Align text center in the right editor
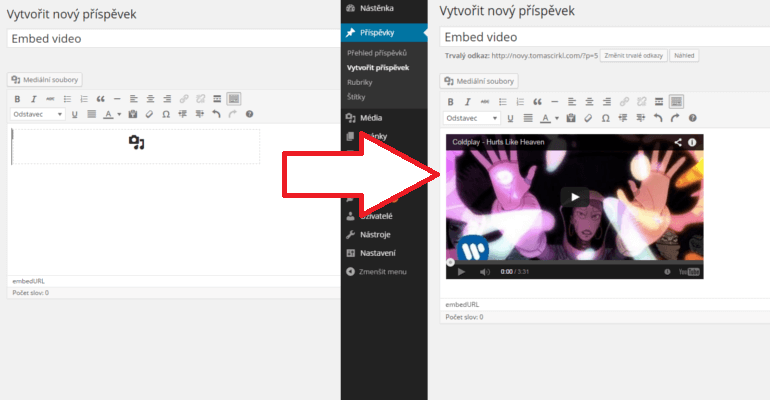 589,102
